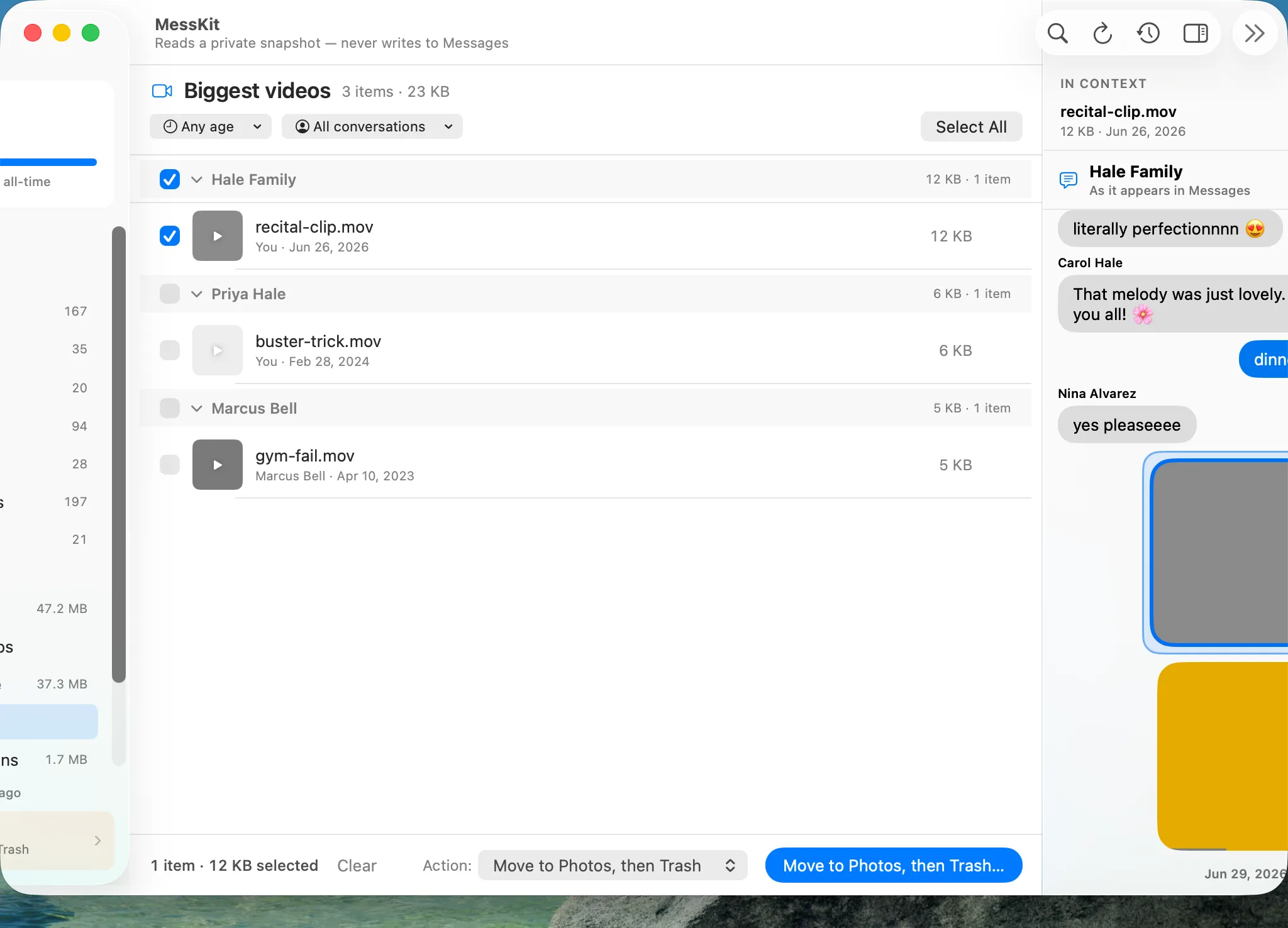This screenshot has width=1288, height=928.
Task: Uncheck the recital-clip.mov checkbox
Action: (170, 236)
